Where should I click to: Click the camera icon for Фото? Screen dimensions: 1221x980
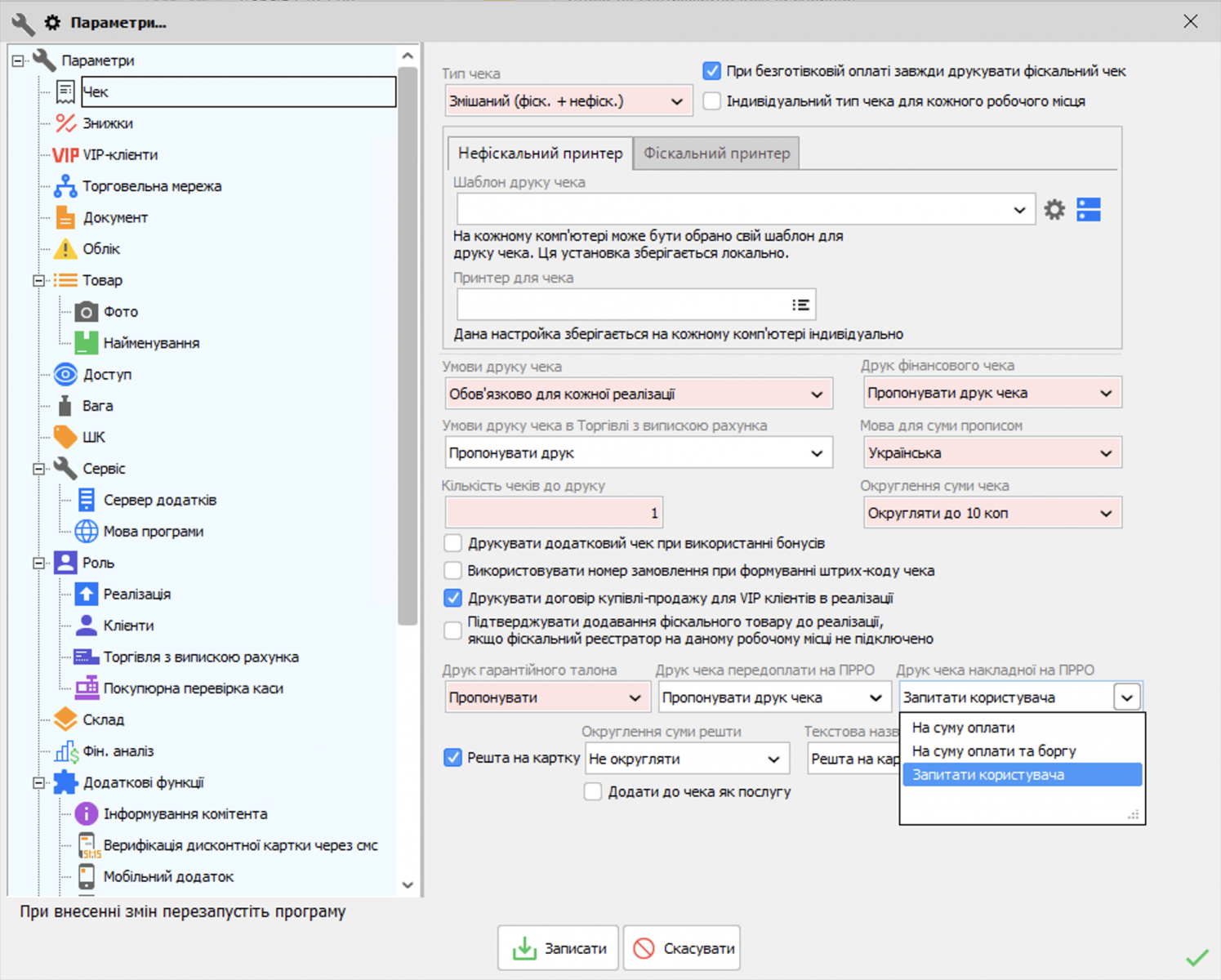click(87, 312)
